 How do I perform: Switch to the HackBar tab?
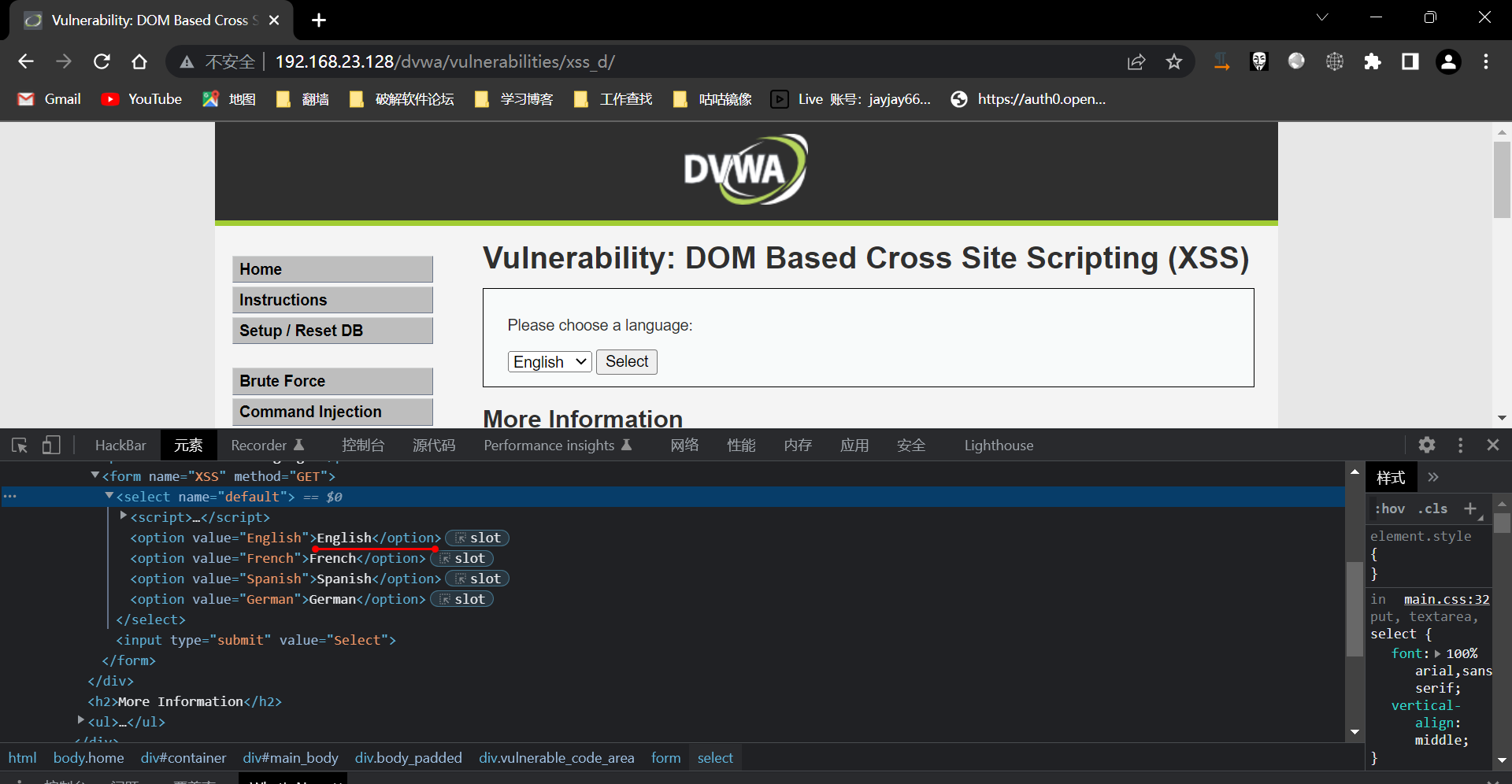120,446
